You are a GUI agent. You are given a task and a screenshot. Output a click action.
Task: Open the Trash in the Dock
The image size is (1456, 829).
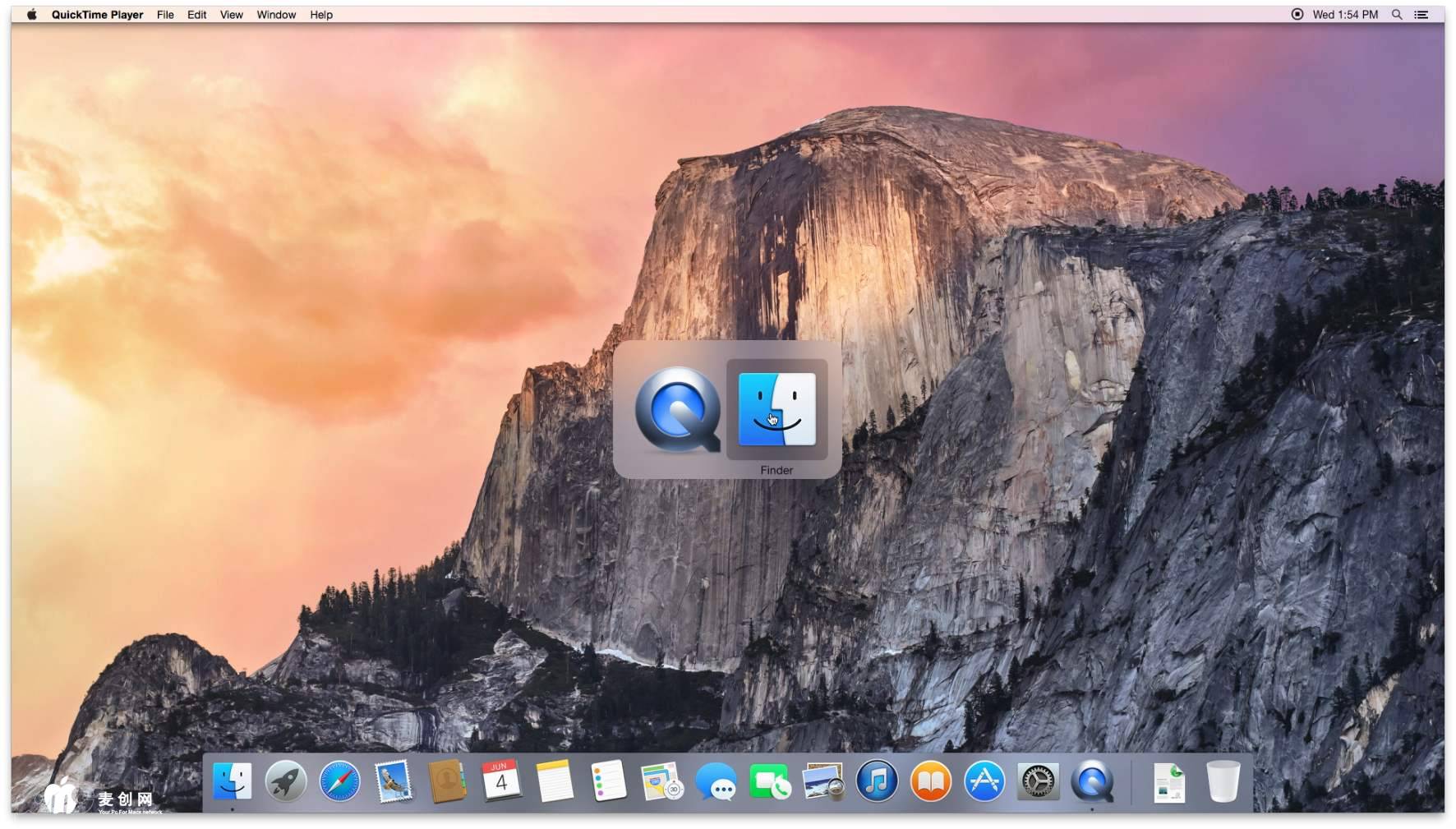[1223, 781]
